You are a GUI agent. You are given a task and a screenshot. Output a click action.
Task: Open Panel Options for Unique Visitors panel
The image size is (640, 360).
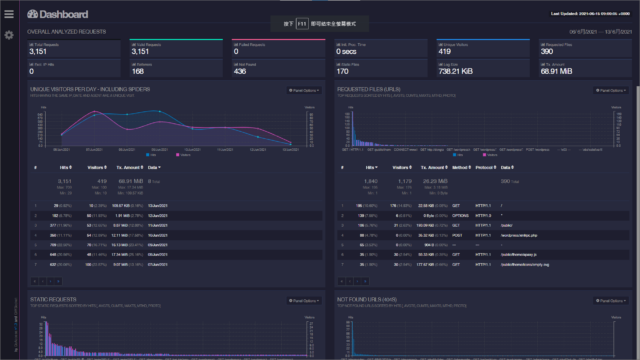click(304, 91)
